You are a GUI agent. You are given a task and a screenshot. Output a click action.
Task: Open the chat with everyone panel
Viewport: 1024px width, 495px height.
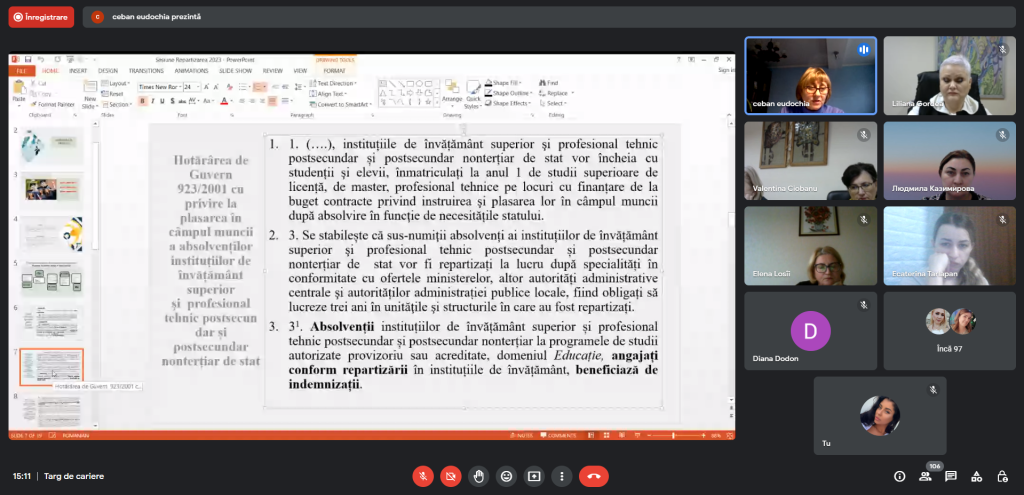tap(951, 476)
